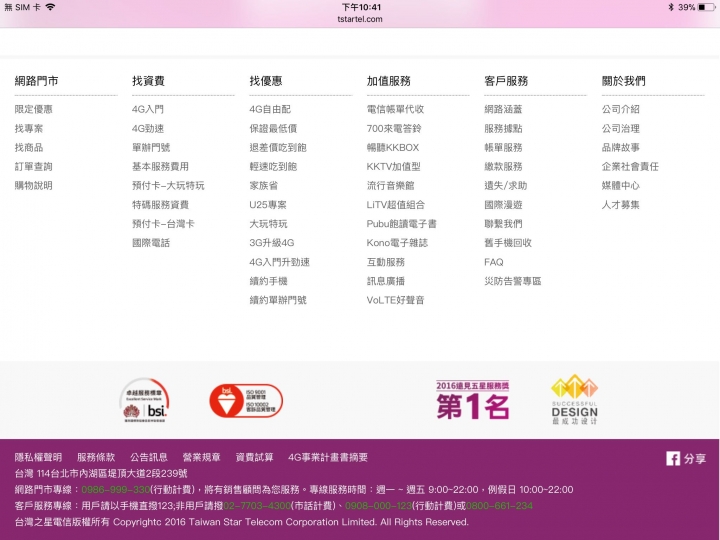This screenshot has height=540, width=720.
Task: Open the Pubu飽讀電子書 link
Action: click(x=402, y=224)
